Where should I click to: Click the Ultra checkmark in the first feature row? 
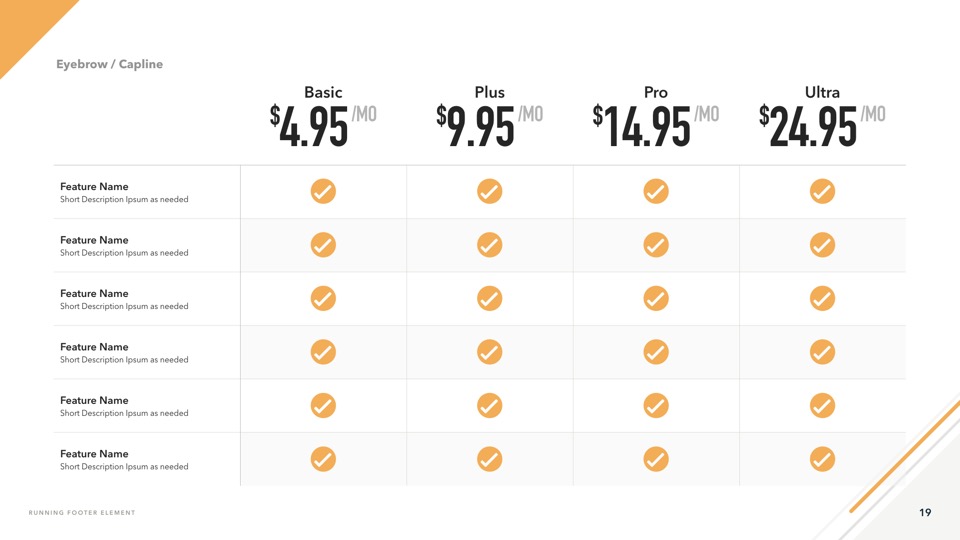(x=822, y=191)
